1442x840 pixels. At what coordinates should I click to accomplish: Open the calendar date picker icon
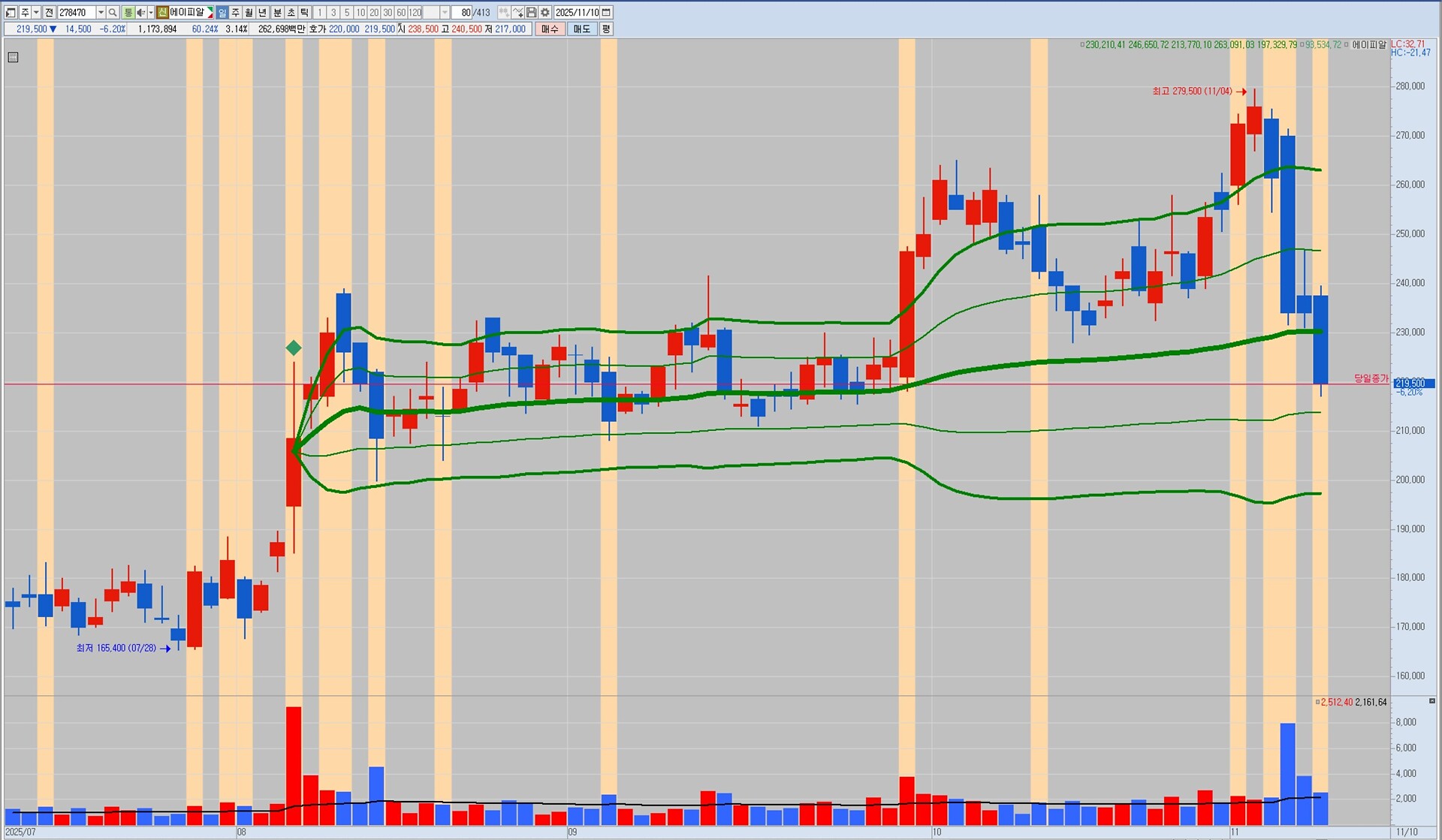[606, 13]
